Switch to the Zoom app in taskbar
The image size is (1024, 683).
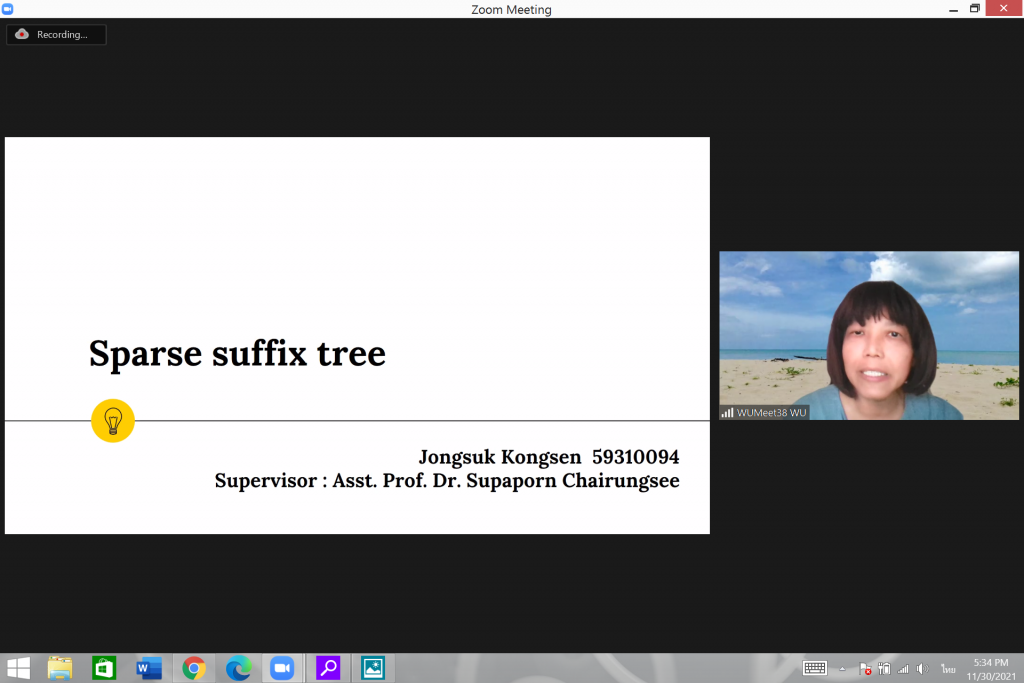pyautogui.click(x=282, y=668)
